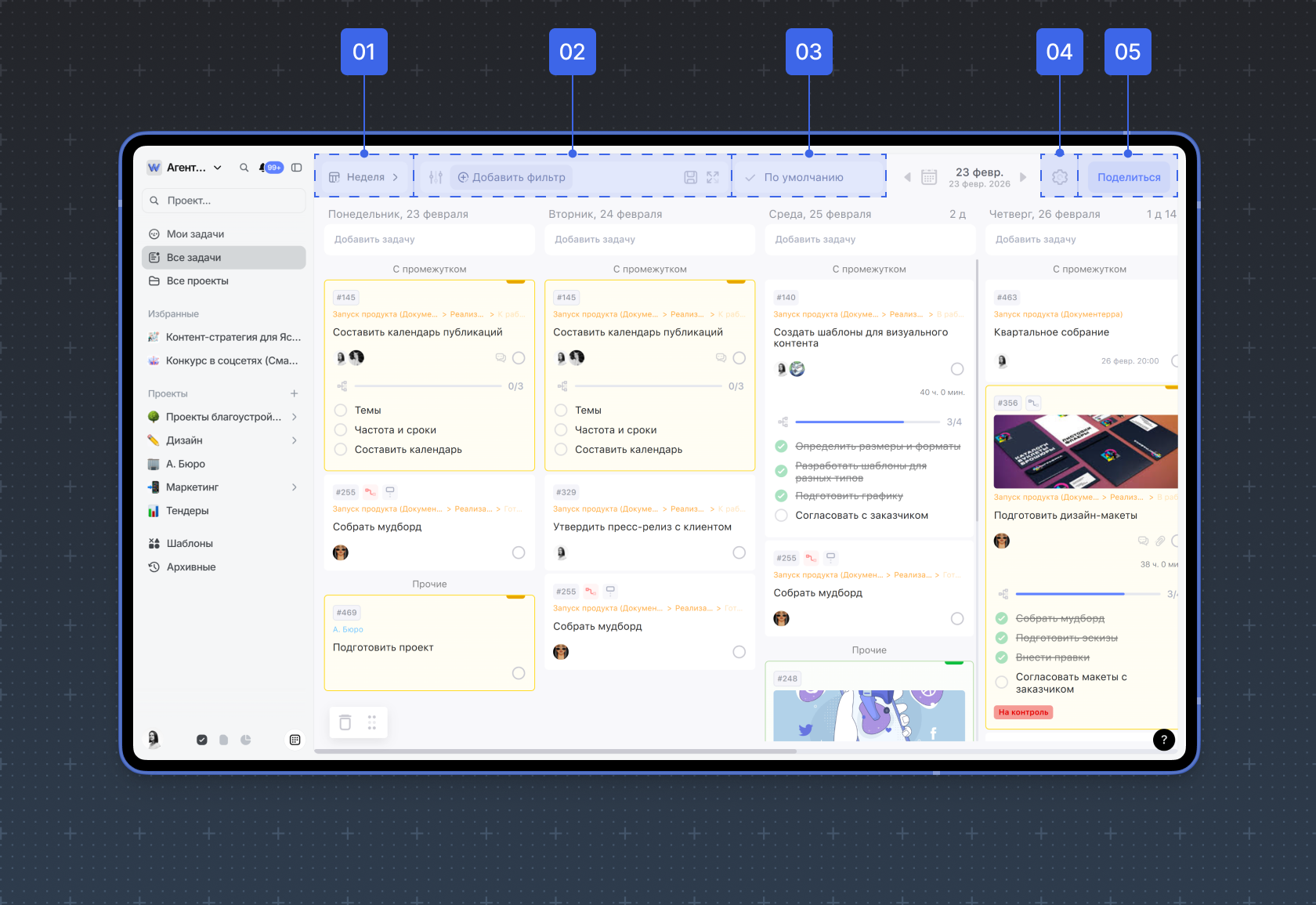
Task: Mark 'Согласовать с заказчиком' subtask as done
Action: click(781, 516)
